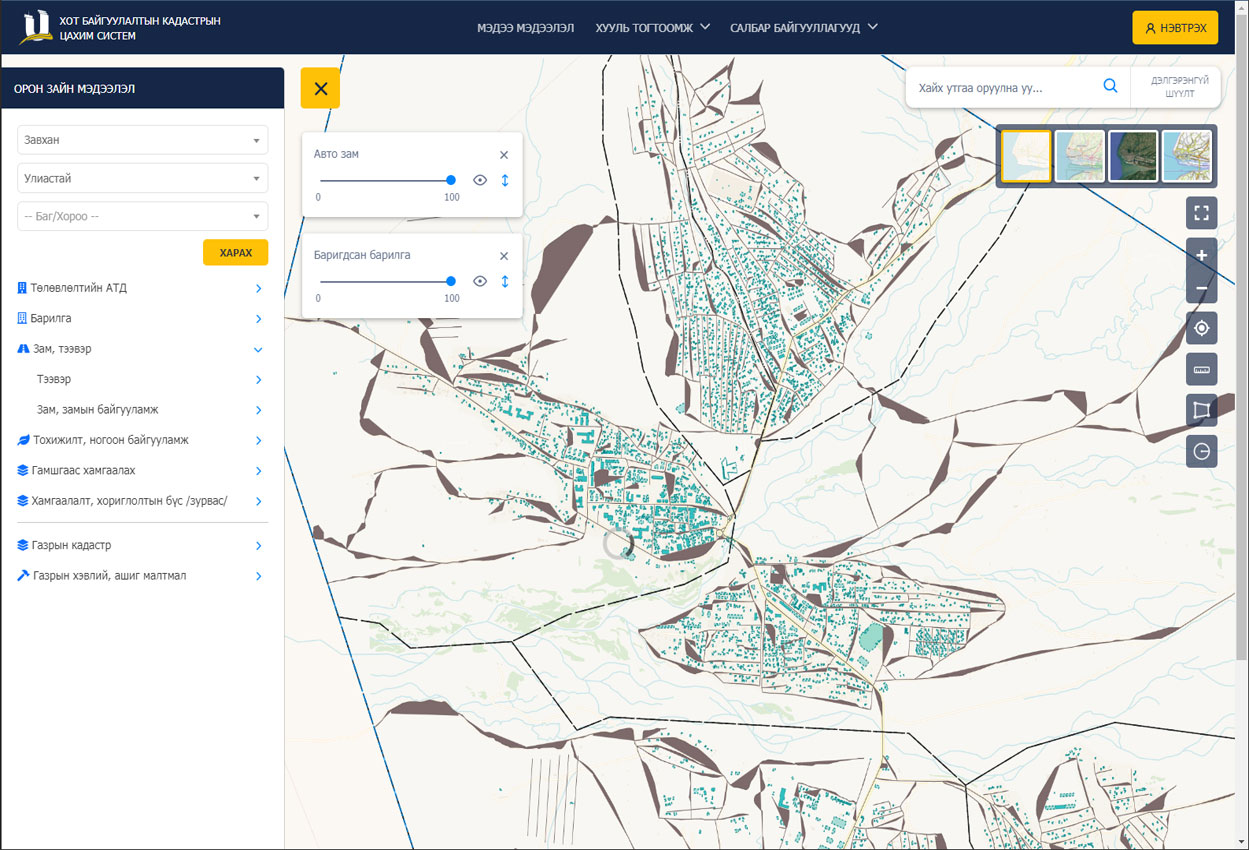1250x850 pixels.
Task: Select the satellite imagery basemap thumbnail
Action: 1133,156
